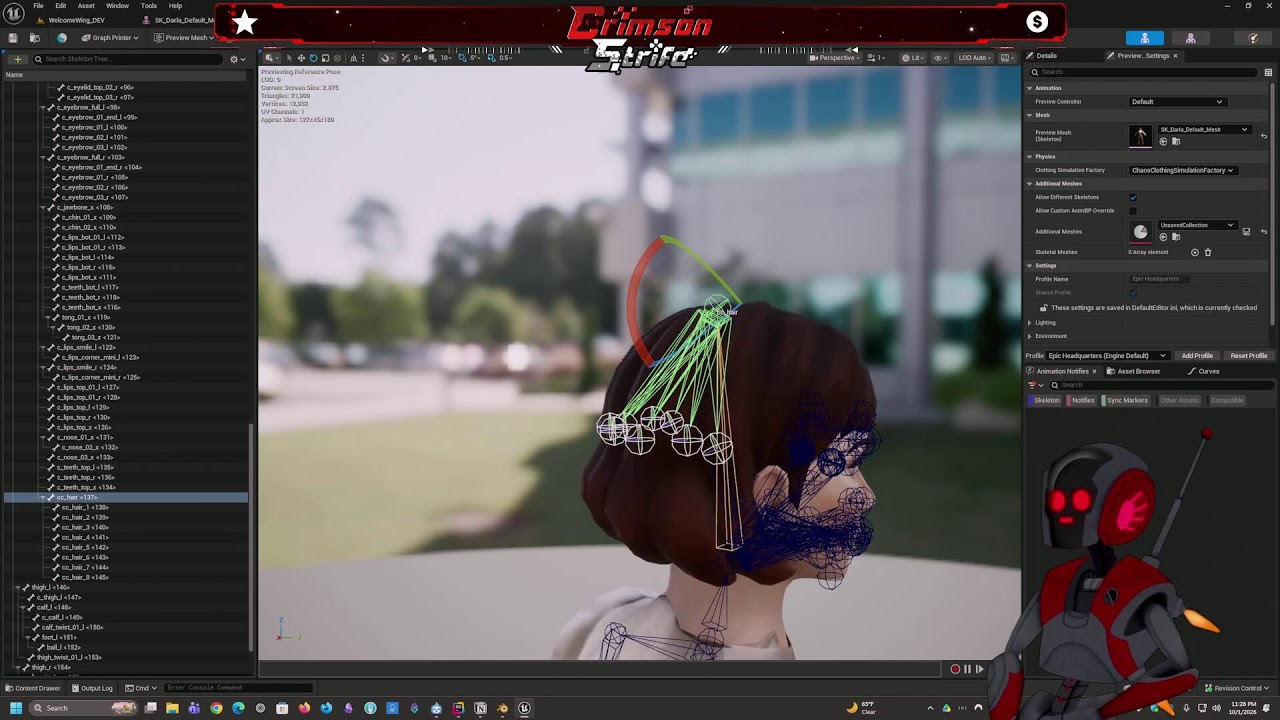Toggle the Sync Markers asset filter
The height and width of the screenshot is (720, 1280).
[x=1126, y=400]
